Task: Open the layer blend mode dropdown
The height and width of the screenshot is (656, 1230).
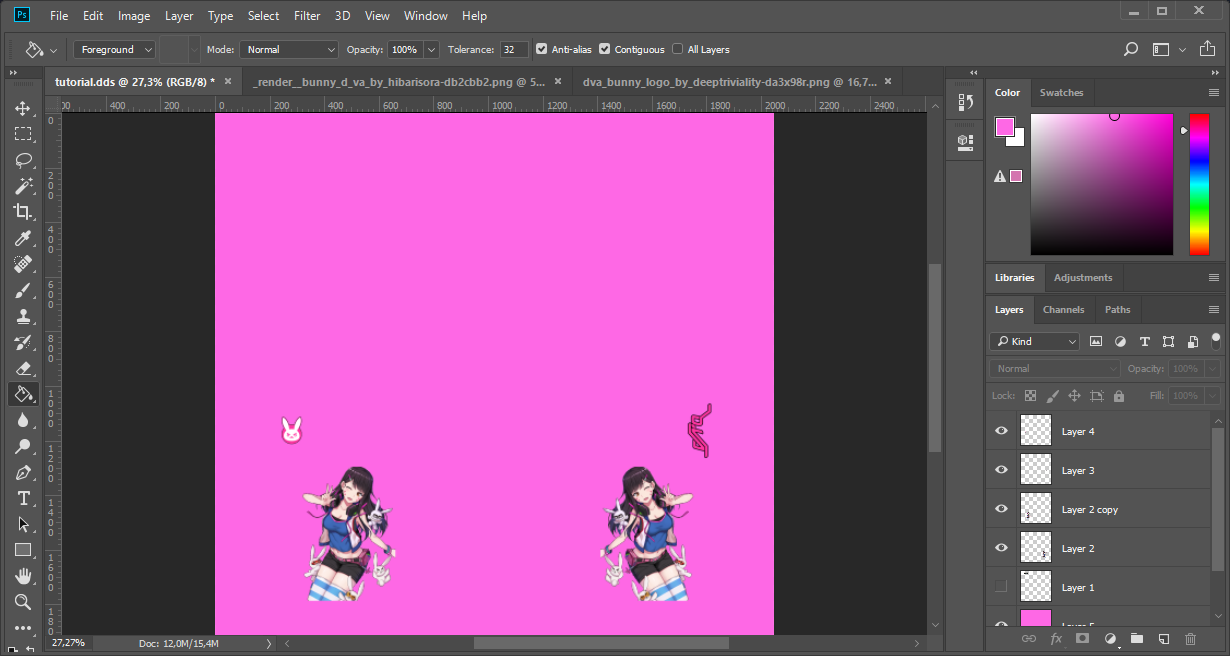Action: tap(1055, 368)
